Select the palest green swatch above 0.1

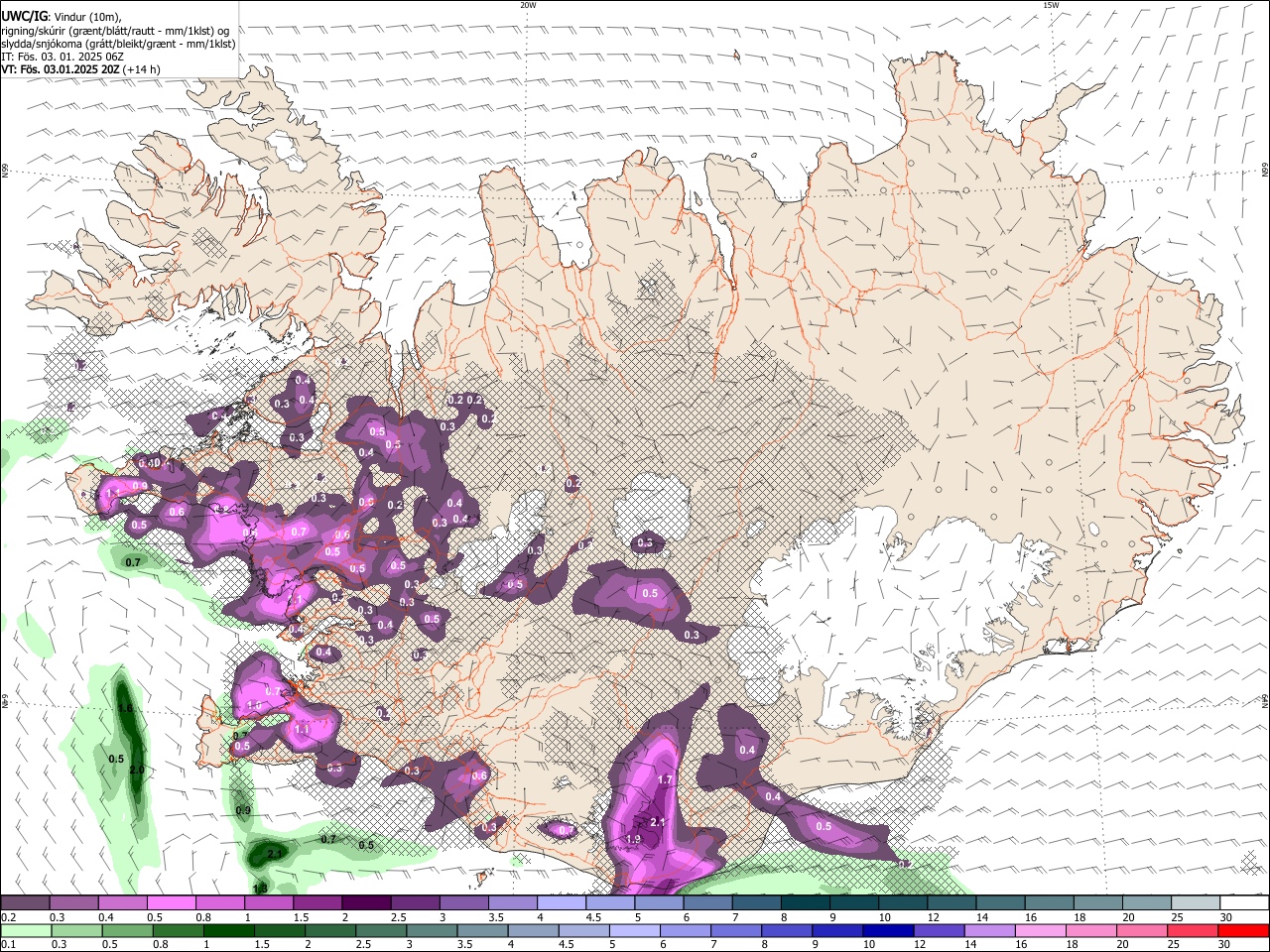[26, 930]
